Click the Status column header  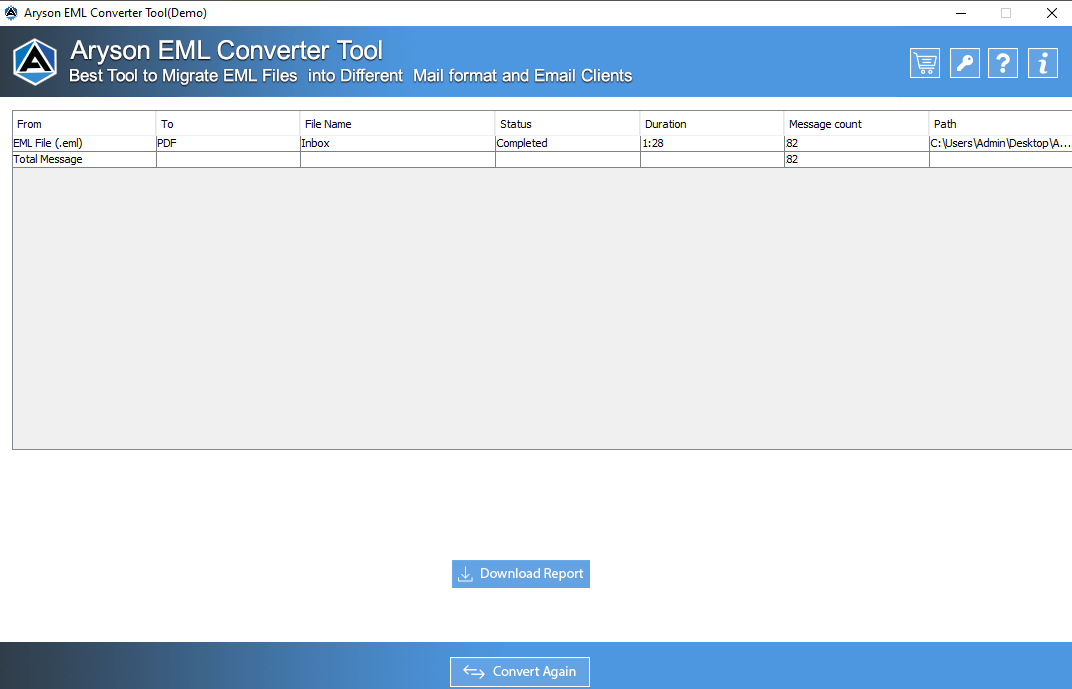[x=567, y=124]
